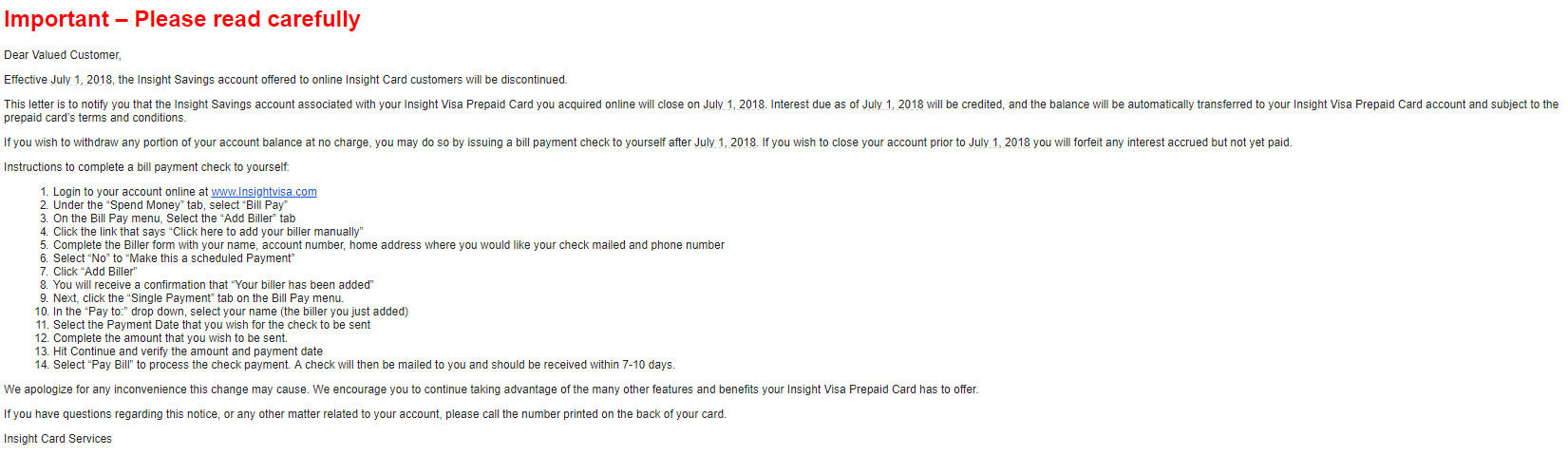
Task: Open the www.Insightvisa.com link
Action: point(264,192)
